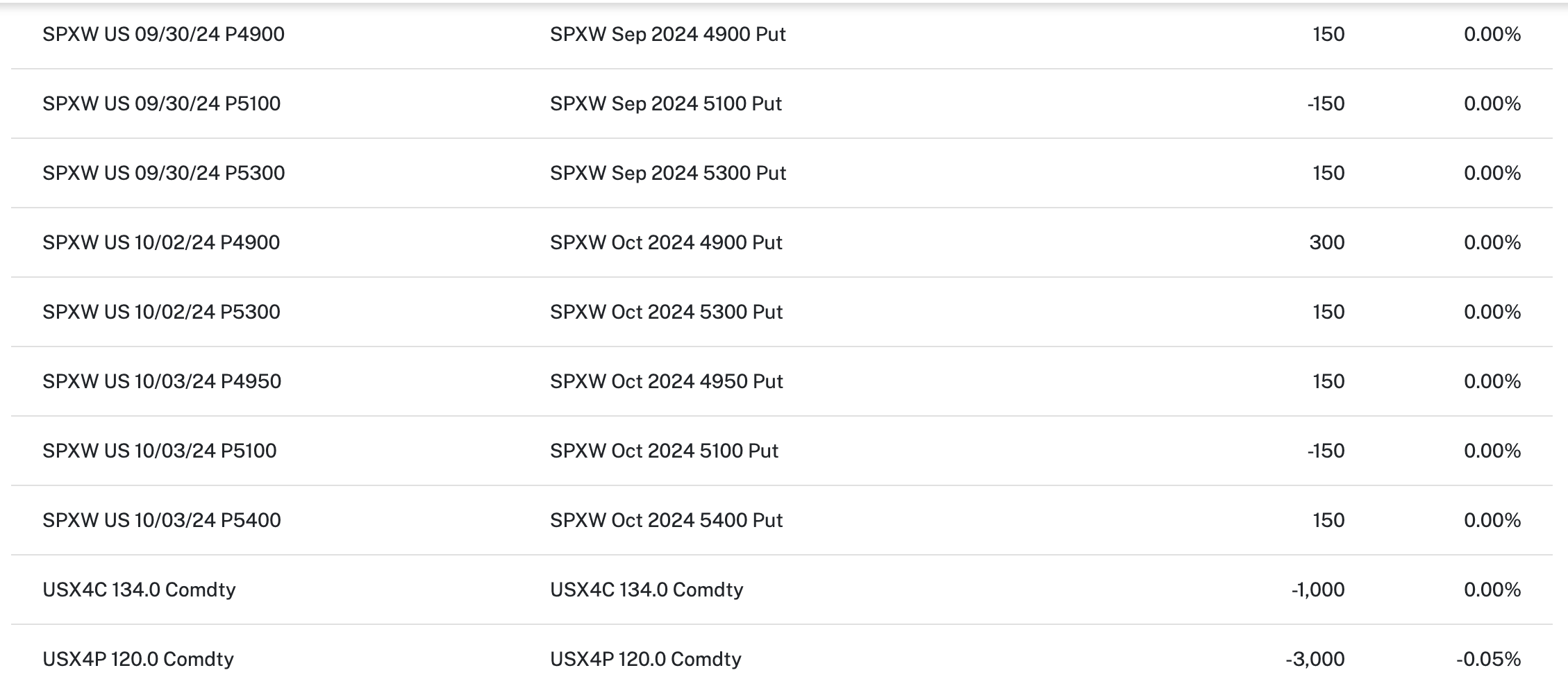Screen dimensions: 1568x693
Task: Select ticker SPXW US 10/03/24 P4950
Action: pos(162,381)
